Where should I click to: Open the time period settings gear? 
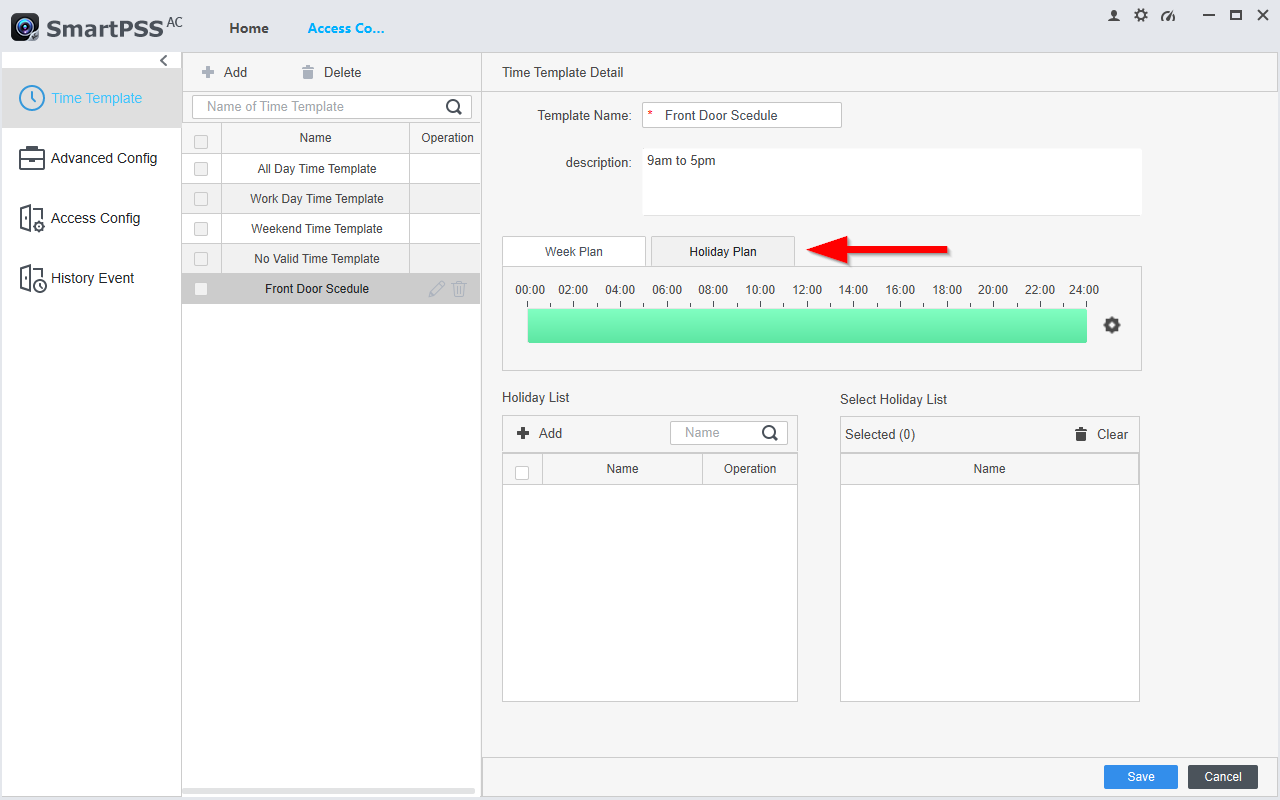tap(1111, 325)
